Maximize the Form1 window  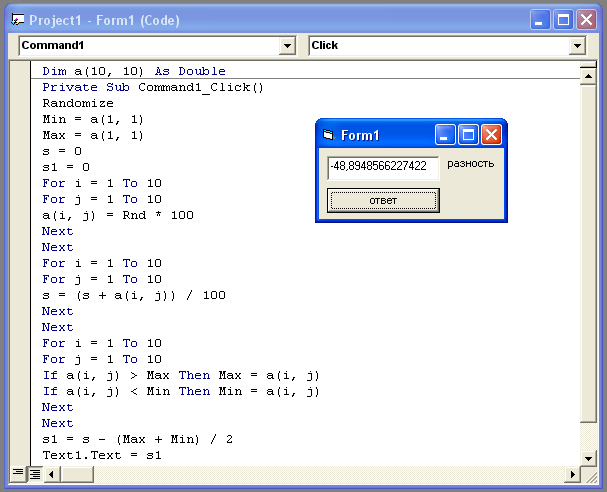pyautogui.click(x=468, y=135)
